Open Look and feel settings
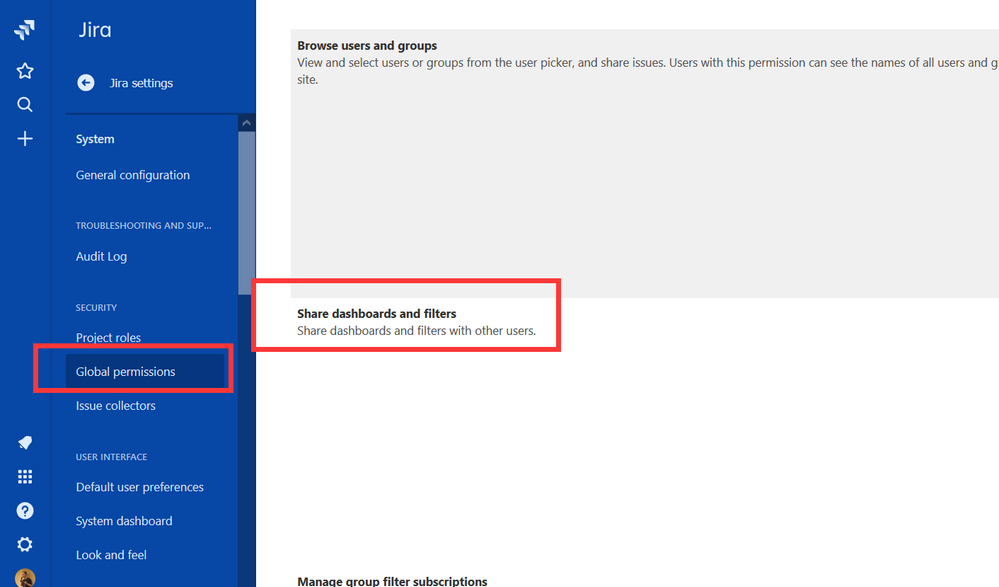This screenshot has width=999, height=587. pyautogui.click(x=111, y=554)
